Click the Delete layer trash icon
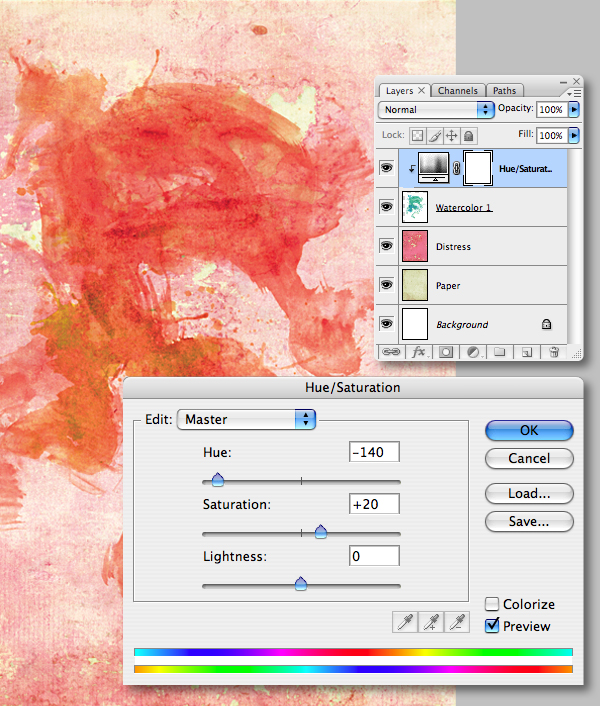 554,352
